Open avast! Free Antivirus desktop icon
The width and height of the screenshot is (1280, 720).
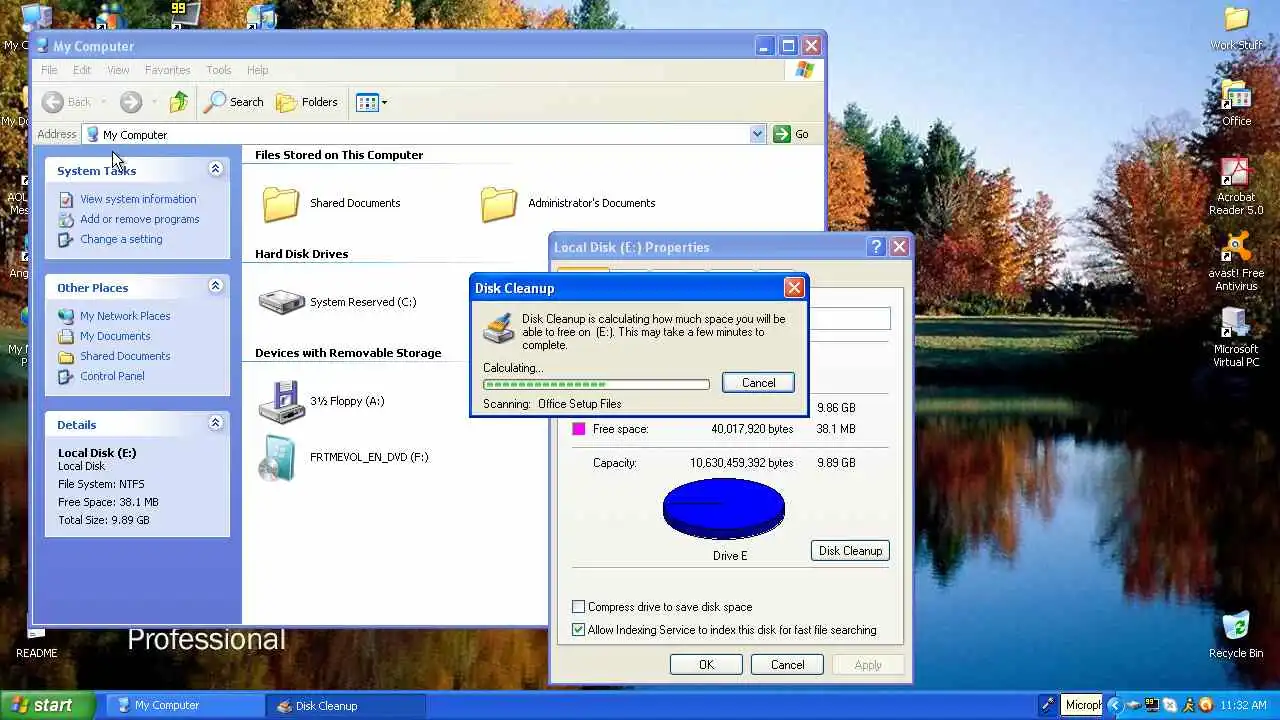coord(1236,262)
